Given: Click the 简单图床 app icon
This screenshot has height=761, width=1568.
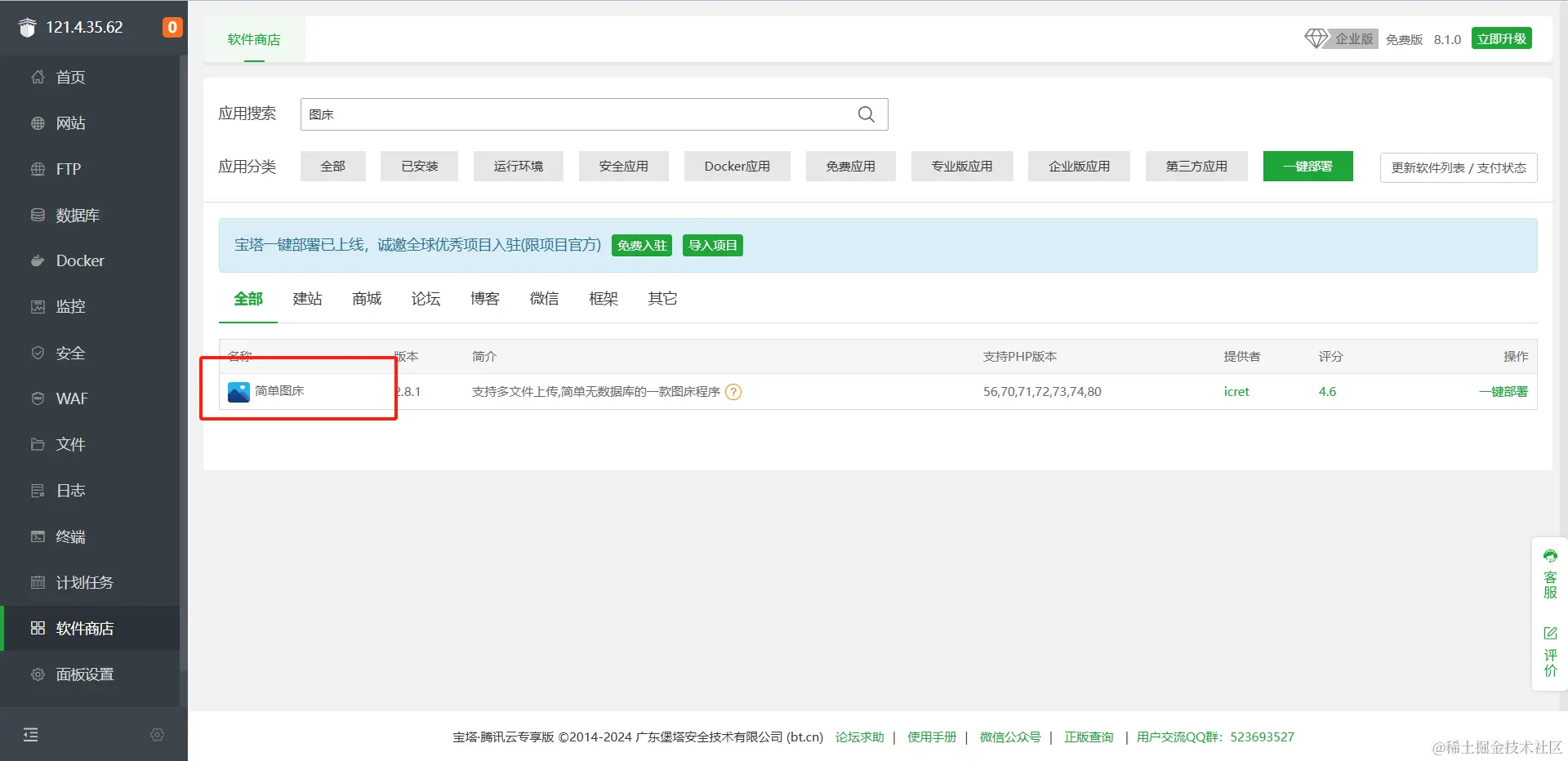Looking at the screenshot, I should click(x=238, y=392).
